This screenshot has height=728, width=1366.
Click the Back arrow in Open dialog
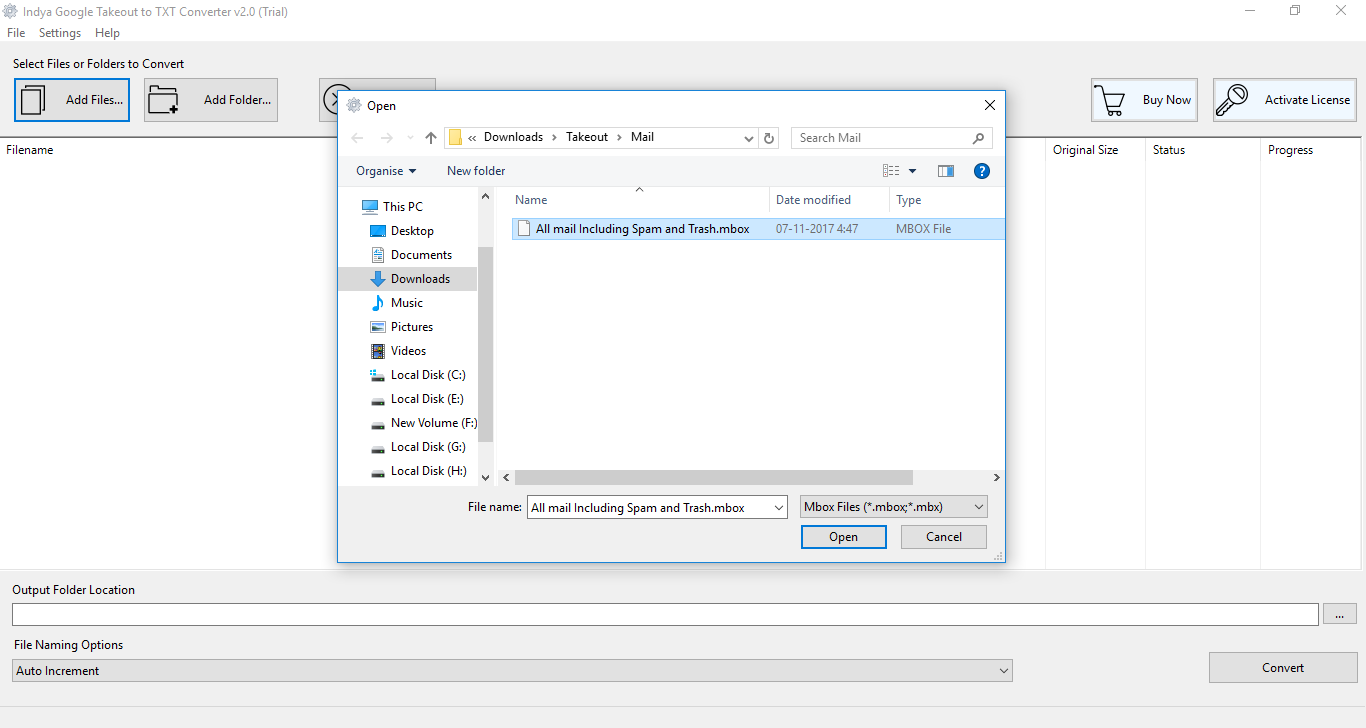[357, 138]
